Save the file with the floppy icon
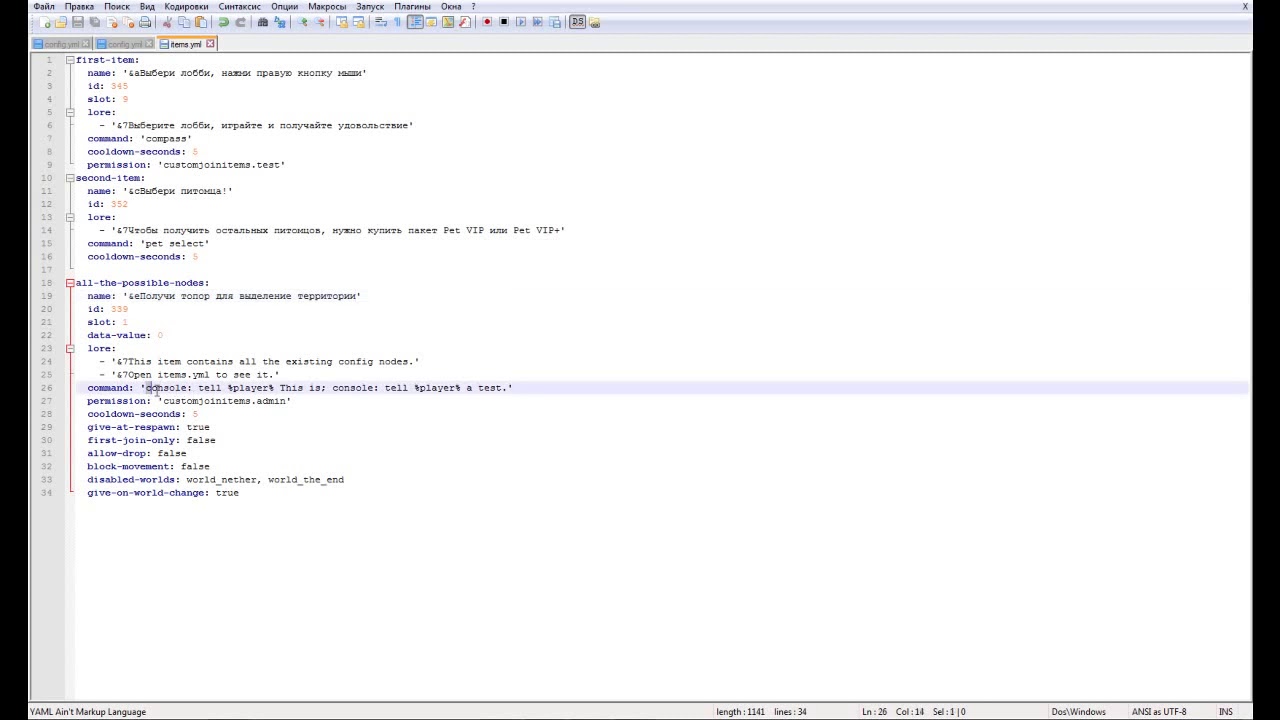Image resolution: width=1280 pixels, height=720 pixels. coord(78,22)
